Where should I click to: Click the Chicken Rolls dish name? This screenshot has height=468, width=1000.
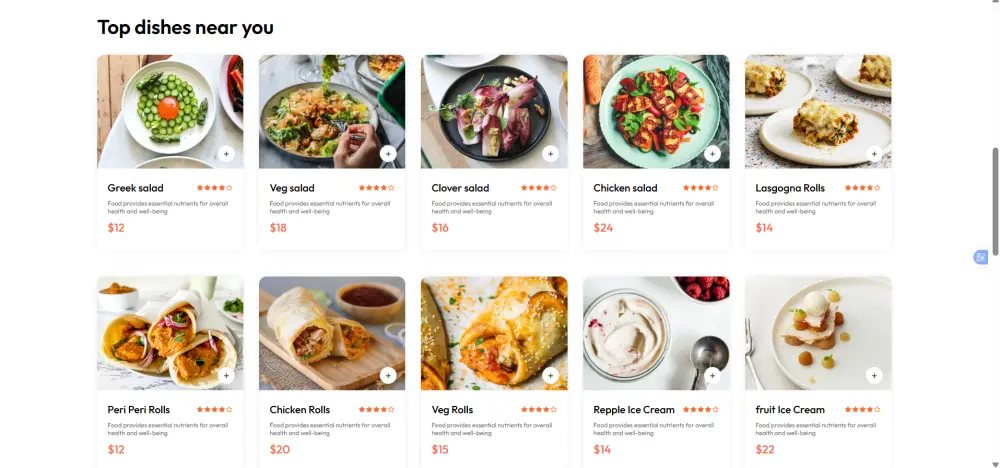tap(300, 410)
